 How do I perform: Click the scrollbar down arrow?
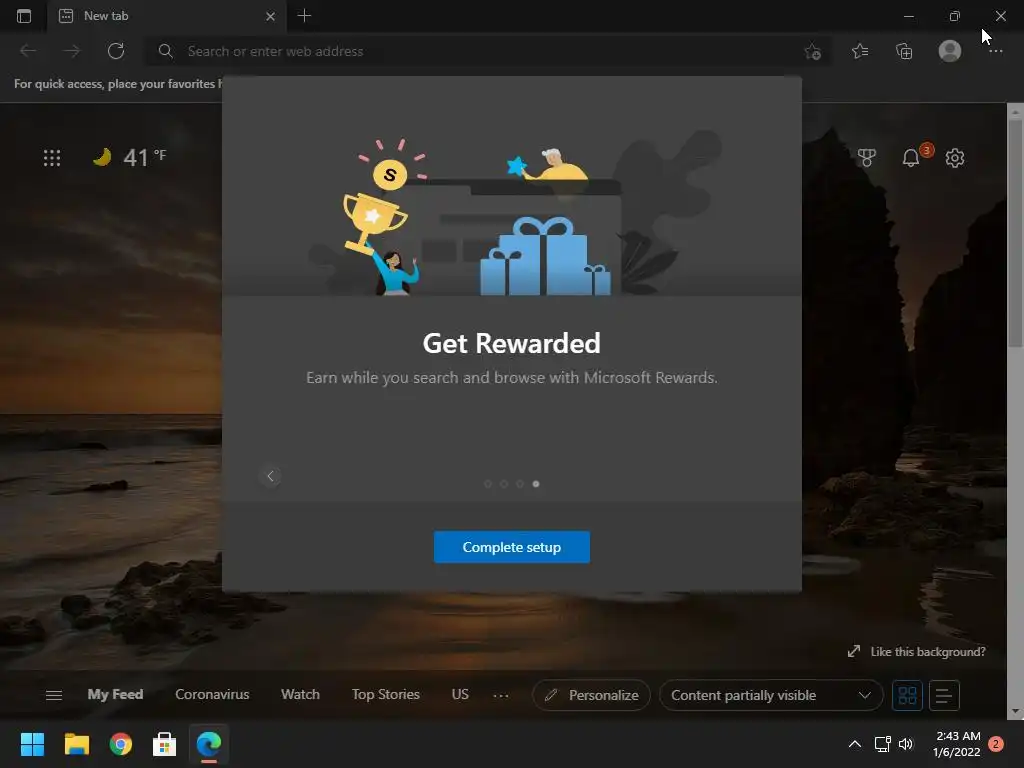[1016, 711]
